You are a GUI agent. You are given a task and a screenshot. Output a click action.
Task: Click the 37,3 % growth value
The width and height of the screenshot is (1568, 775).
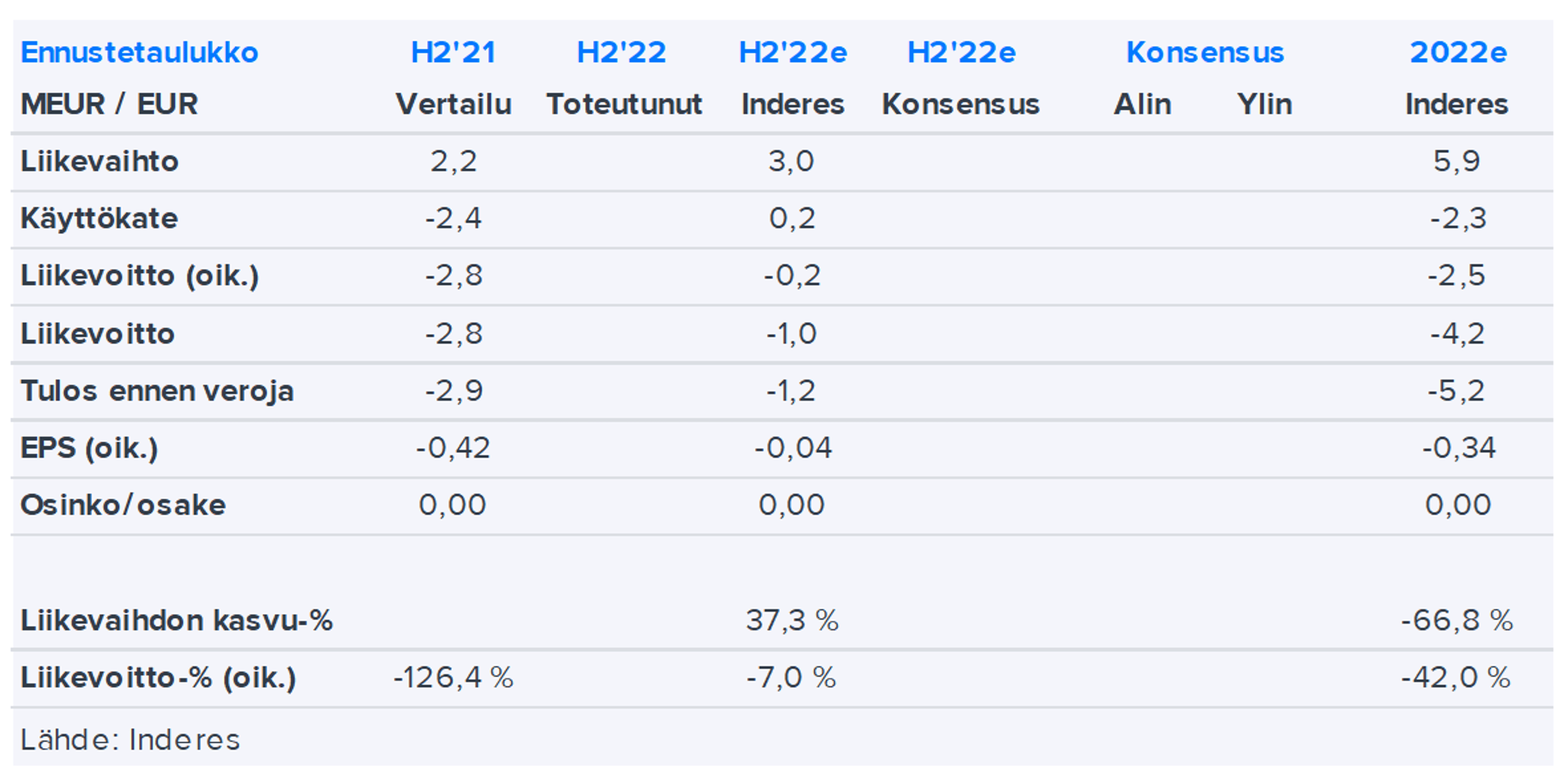tap(792, 620)
